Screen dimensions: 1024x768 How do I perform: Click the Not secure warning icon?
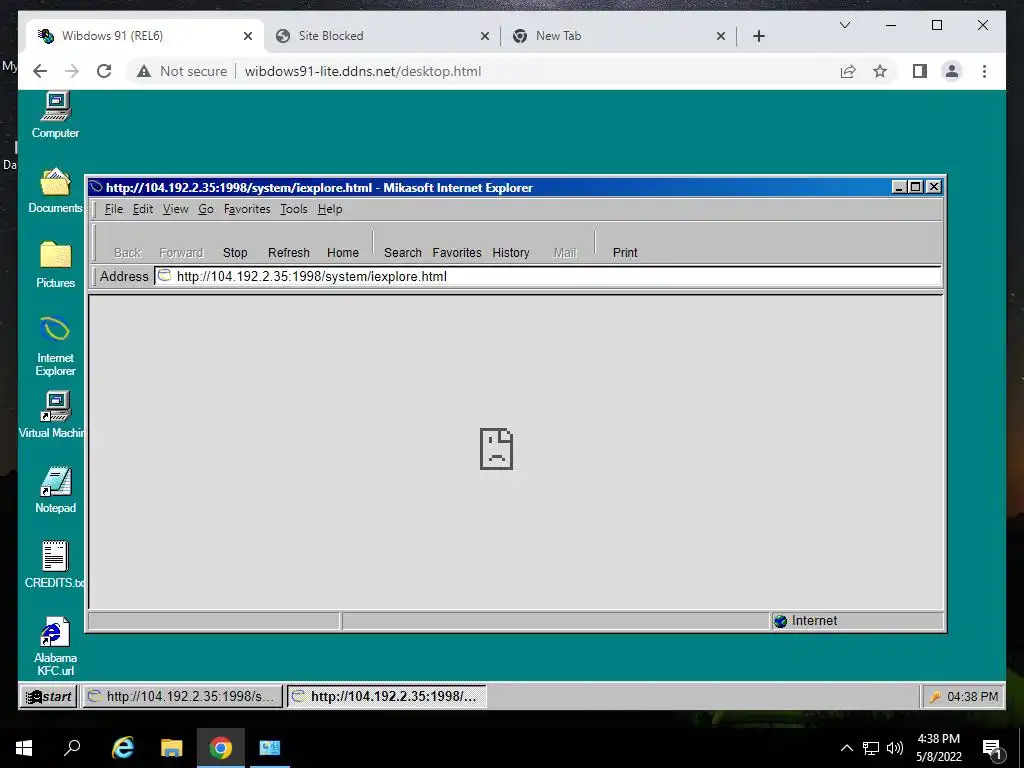pyautogui.click(x=144, y=71)
